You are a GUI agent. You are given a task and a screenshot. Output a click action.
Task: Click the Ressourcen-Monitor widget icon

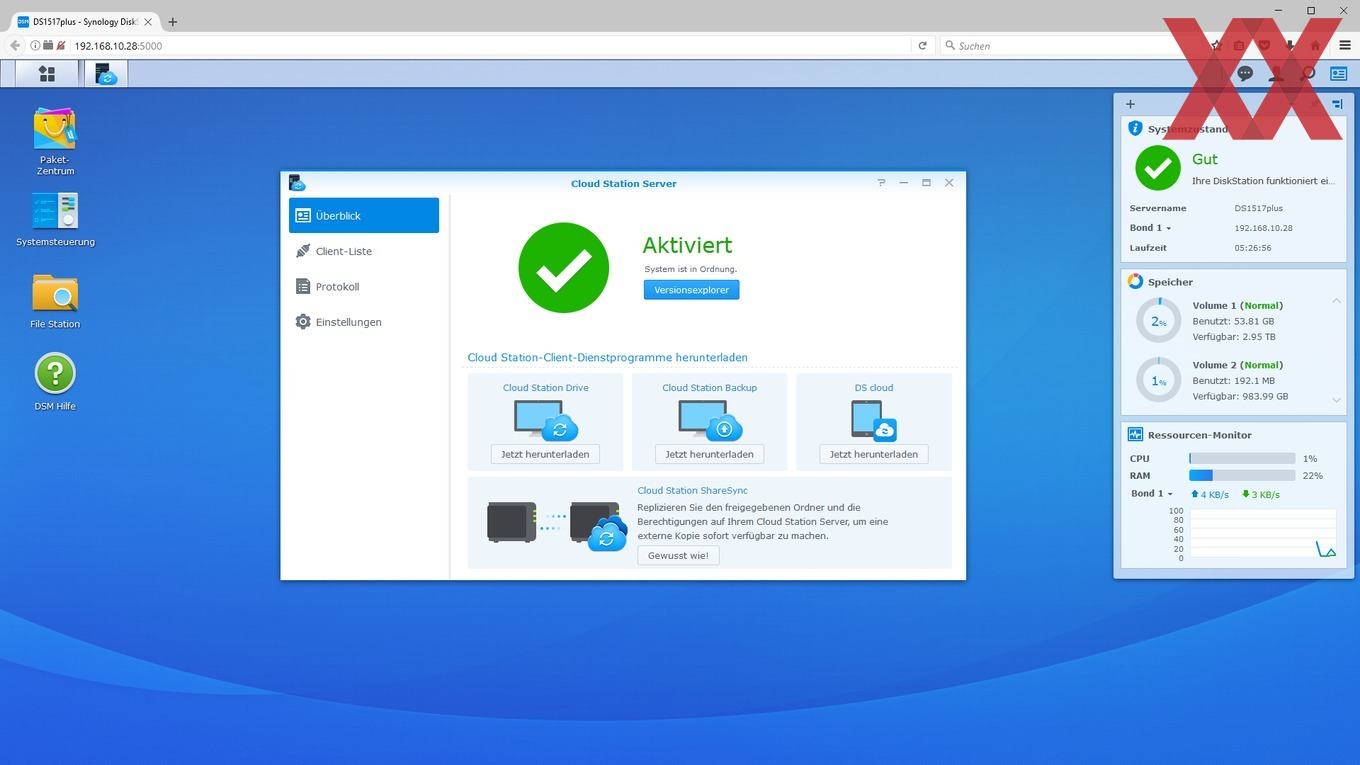coord(1135,434)
